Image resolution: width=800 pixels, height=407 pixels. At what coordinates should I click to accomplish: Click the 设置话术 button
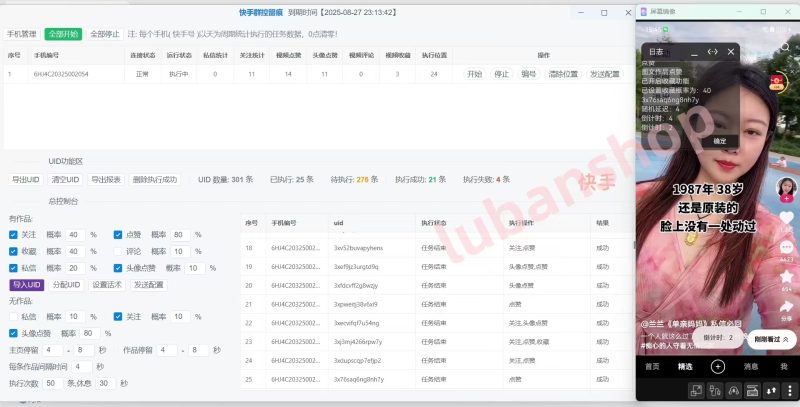(107, 285)
